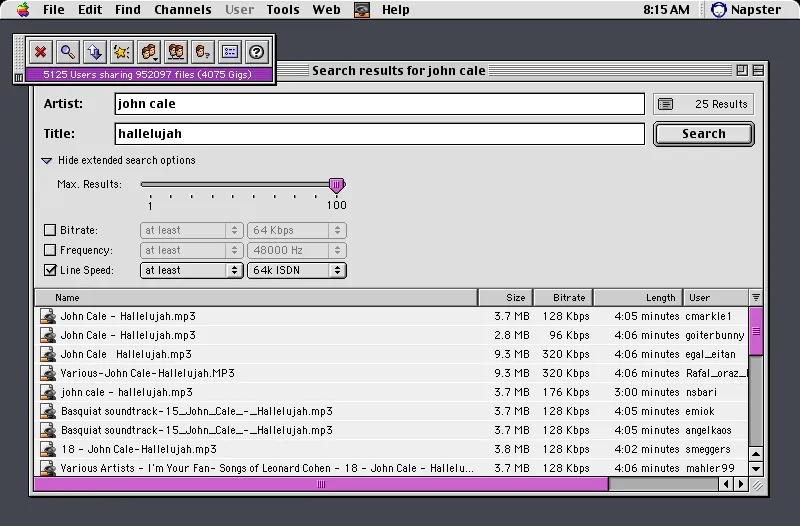Click the toolbar collapse grip at bottom-left
Viewport: 800px width, 526px height.
tap(19, 77)
